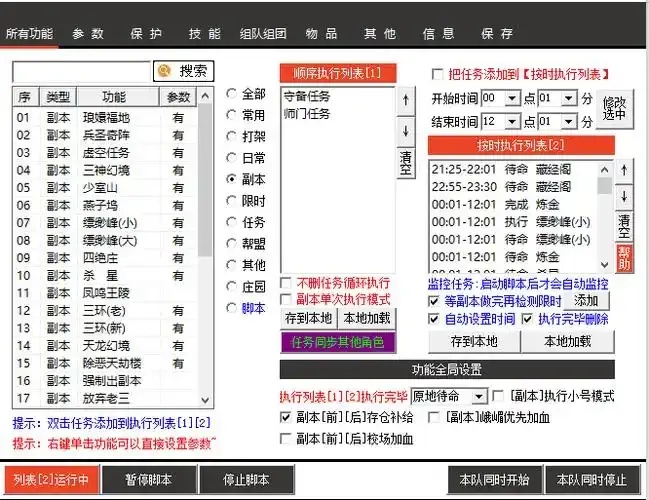Click 本地加载 under sequence list
649x500 pixels.
coord(367,318)
